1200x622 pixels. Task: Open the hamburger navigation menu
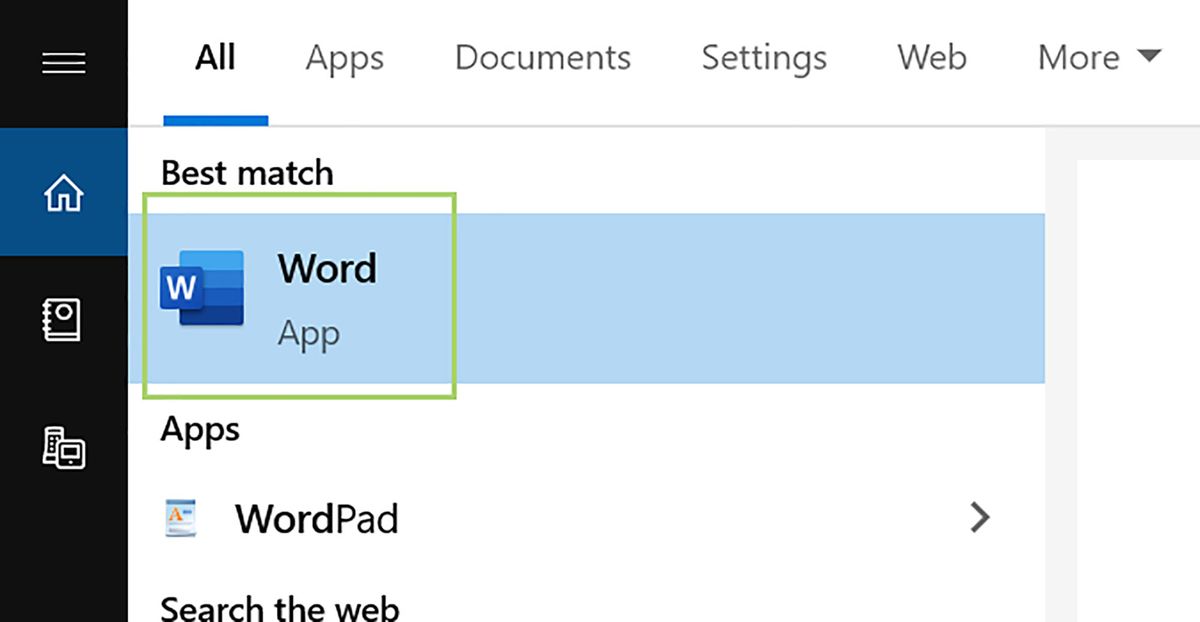pos(64,62)
